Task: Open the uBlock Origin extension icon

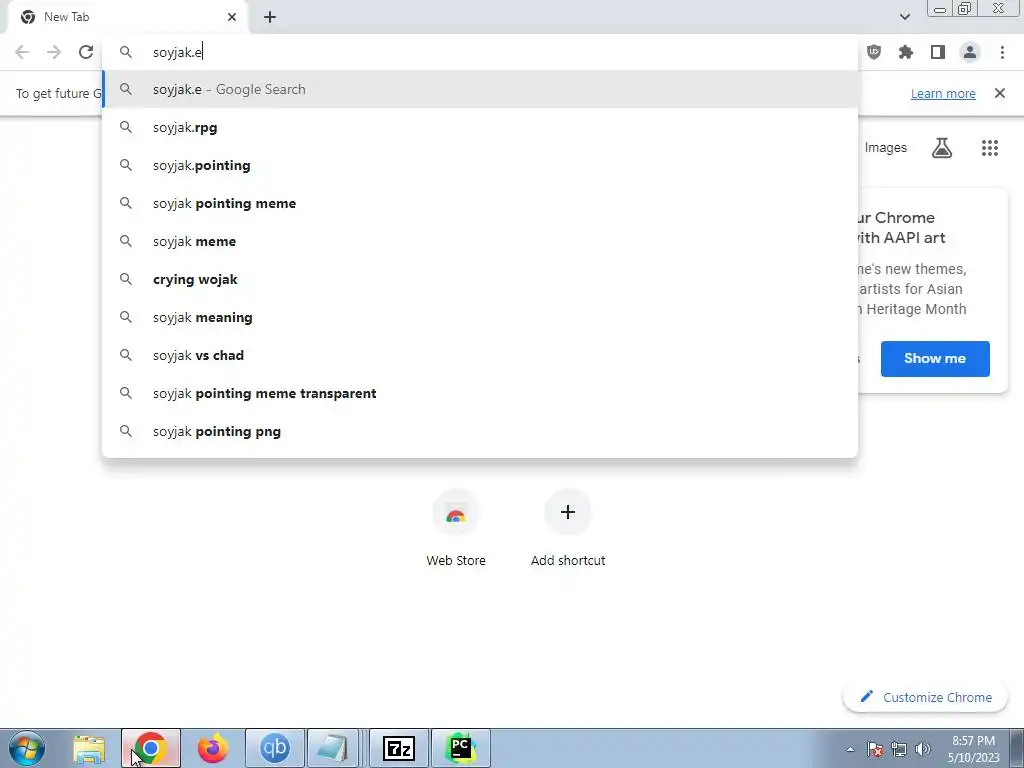Action: 874,52
